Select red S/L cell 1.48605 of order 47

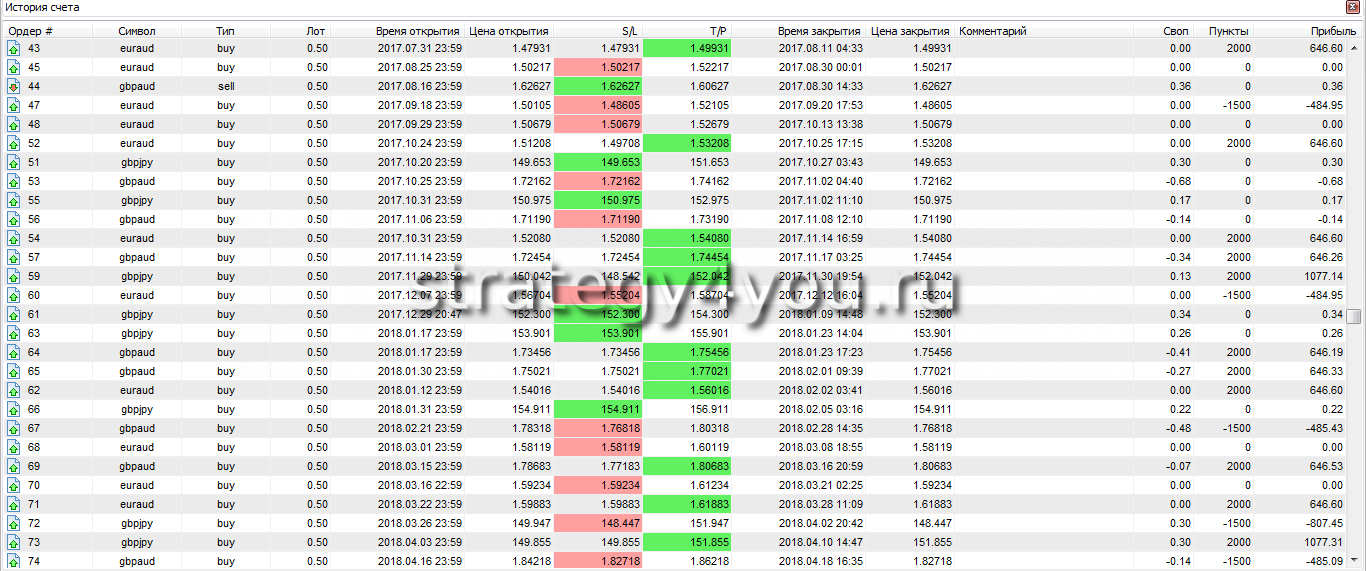pyautogui.click(x=598, y=105)
